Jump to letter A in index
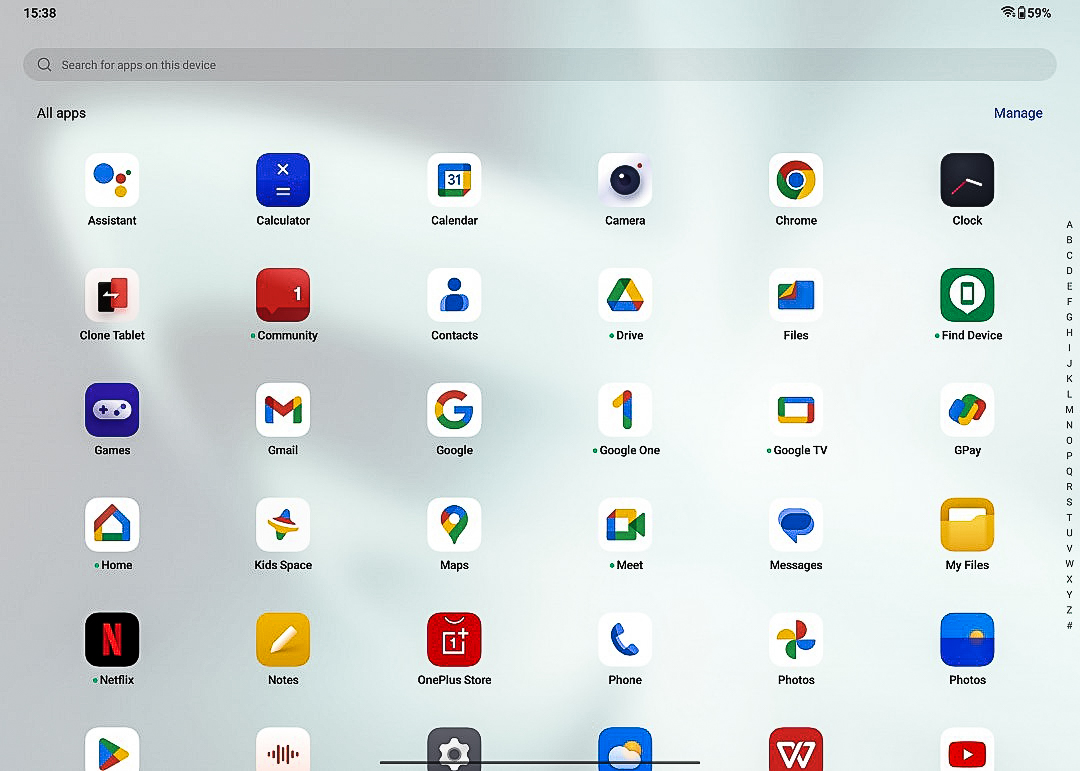 click(1069, 225)
